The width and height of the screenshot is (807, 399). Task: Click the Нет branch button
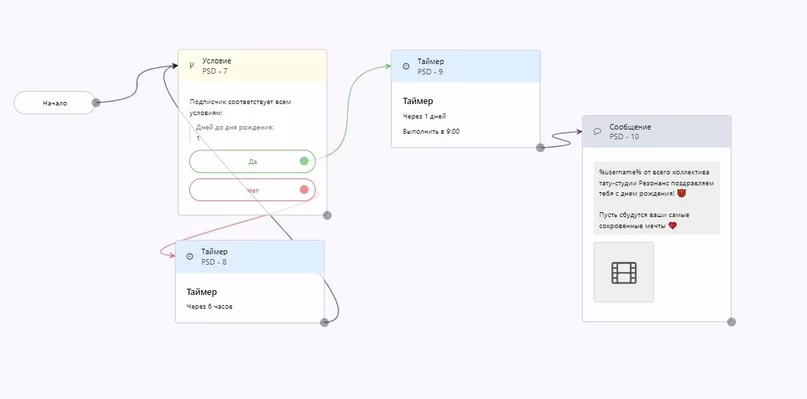point(252,190)
